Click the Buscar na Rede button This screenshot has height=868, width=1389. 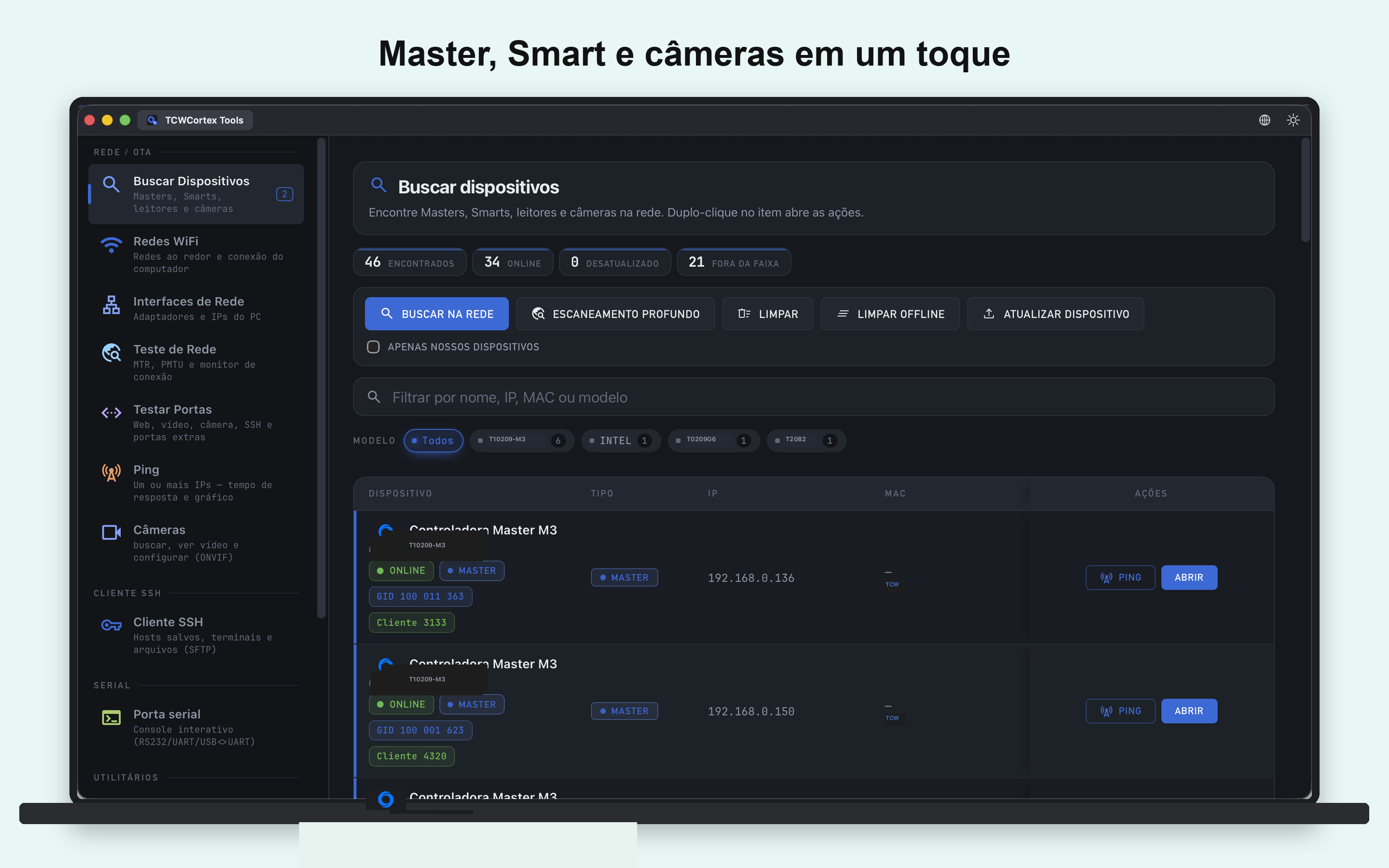point(437,313)
